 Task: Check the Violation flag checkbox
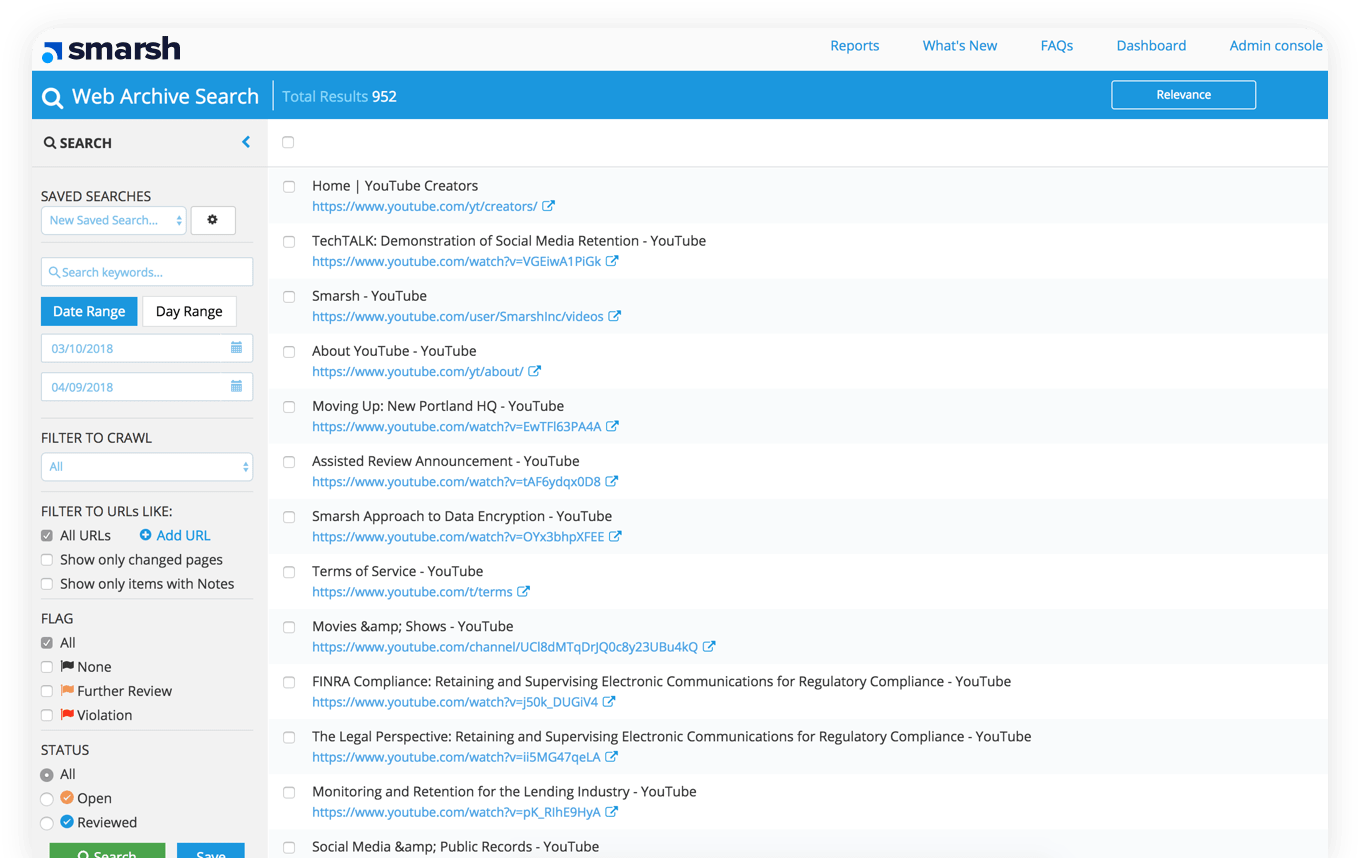tap(47, 715)
